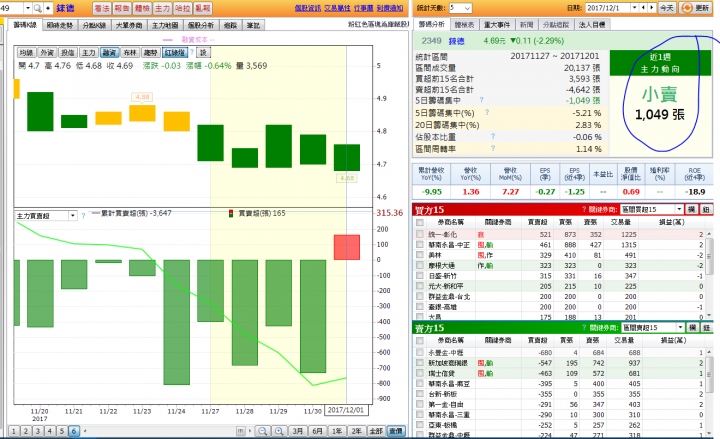This screenshot has width=720, height=439.
Task: Switch to the 體檢表 tab
Action: coord(465,25)
